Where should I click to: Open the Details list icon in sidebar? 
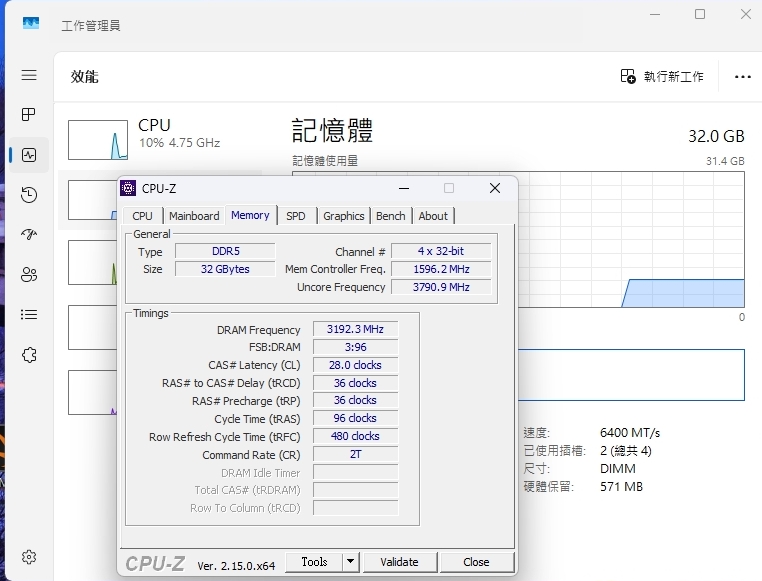[29, 315]
